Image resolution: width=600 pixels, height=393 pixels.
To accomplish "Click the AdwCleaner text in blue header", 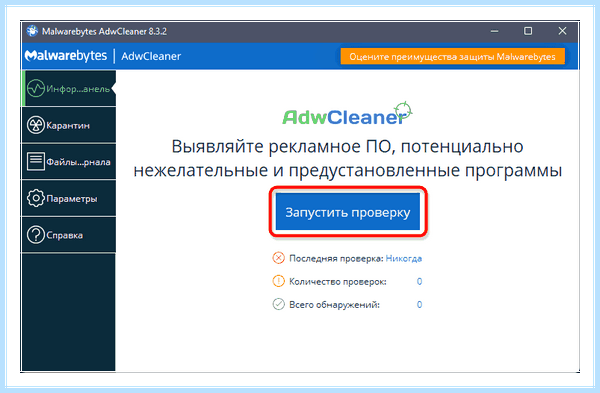I will tap(151, 56).
